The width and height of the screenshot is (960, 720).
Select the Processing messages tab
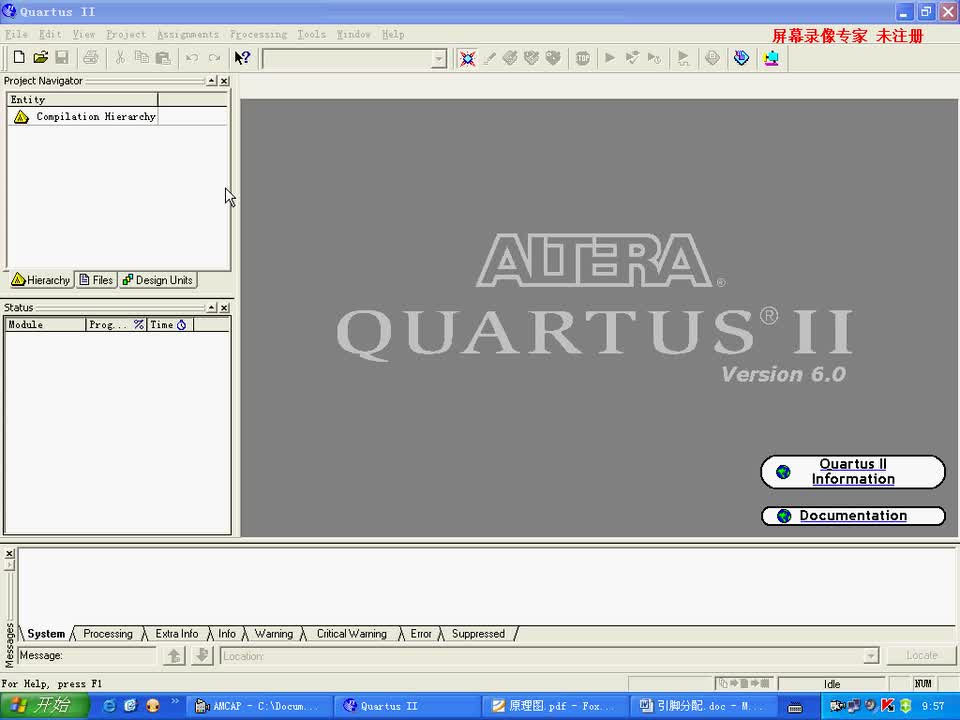coord(108,634)
